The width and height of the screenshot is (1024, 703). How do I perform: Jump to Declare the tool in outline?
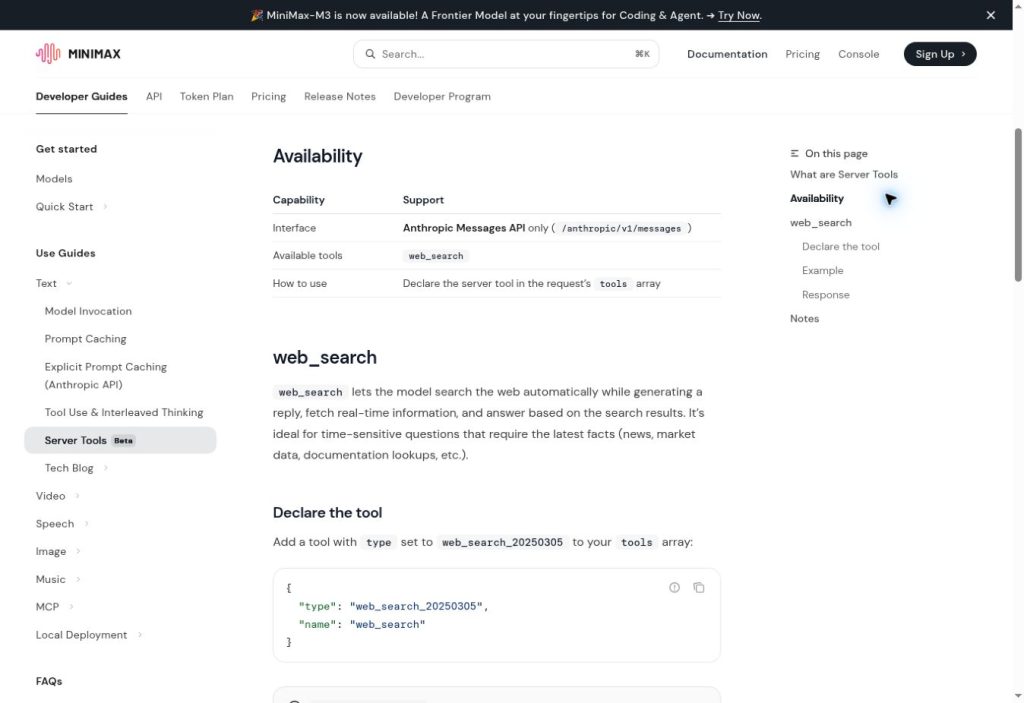coord(840,247)
